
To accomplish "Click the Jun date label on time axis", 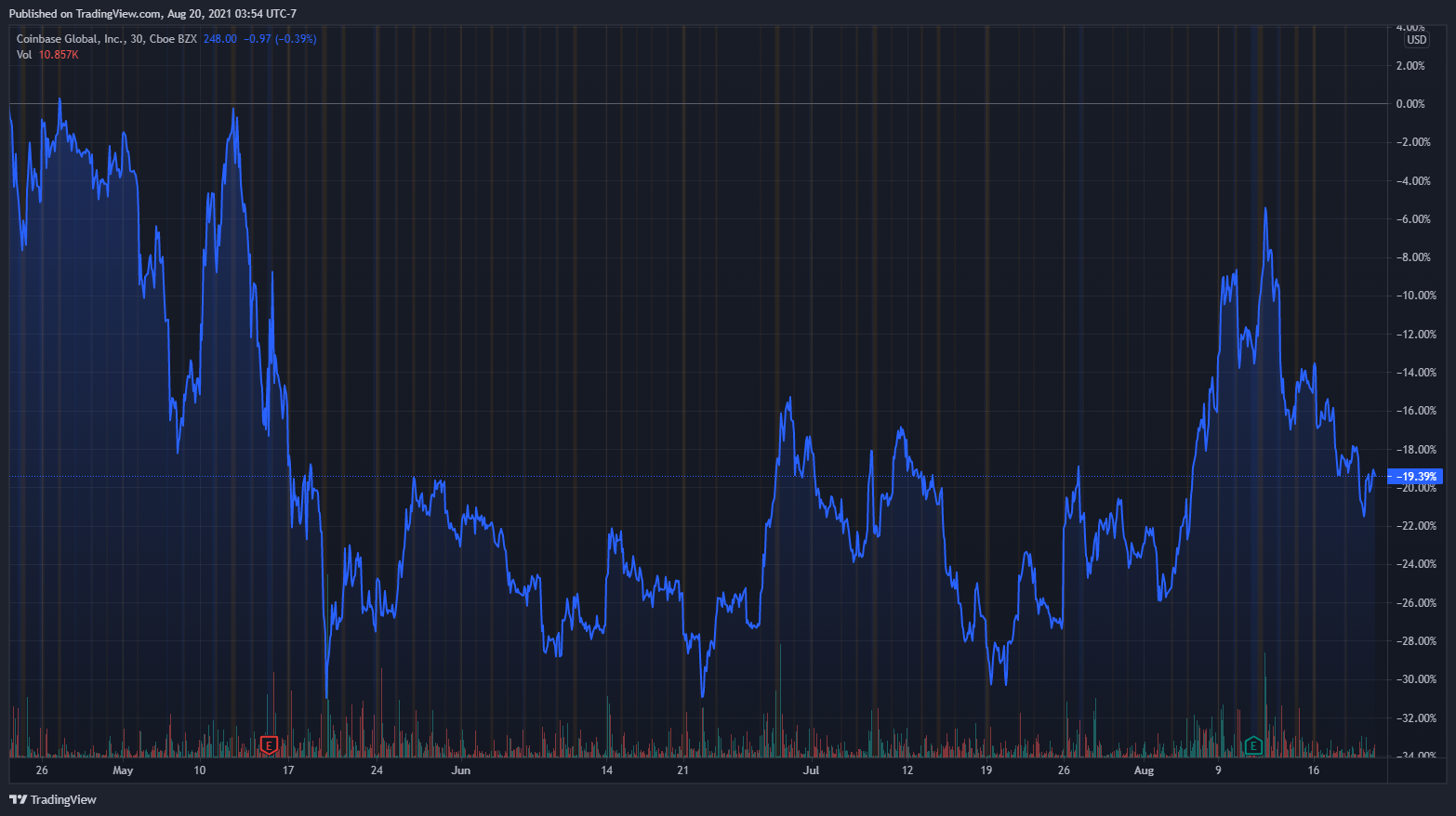I will coord(460,770).
